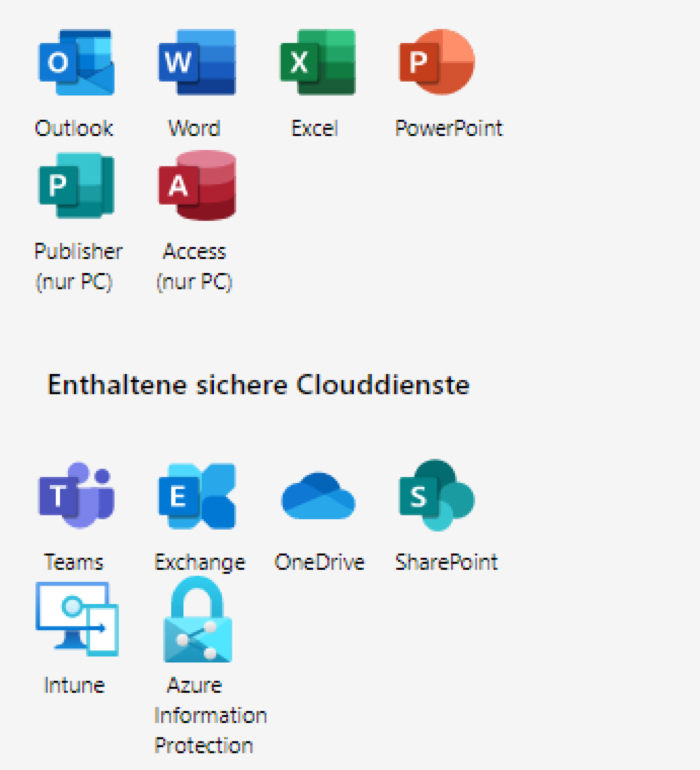Choose the Publisher app icon
The width and height of the screenshot is (700, 770).
coord(77,186)
